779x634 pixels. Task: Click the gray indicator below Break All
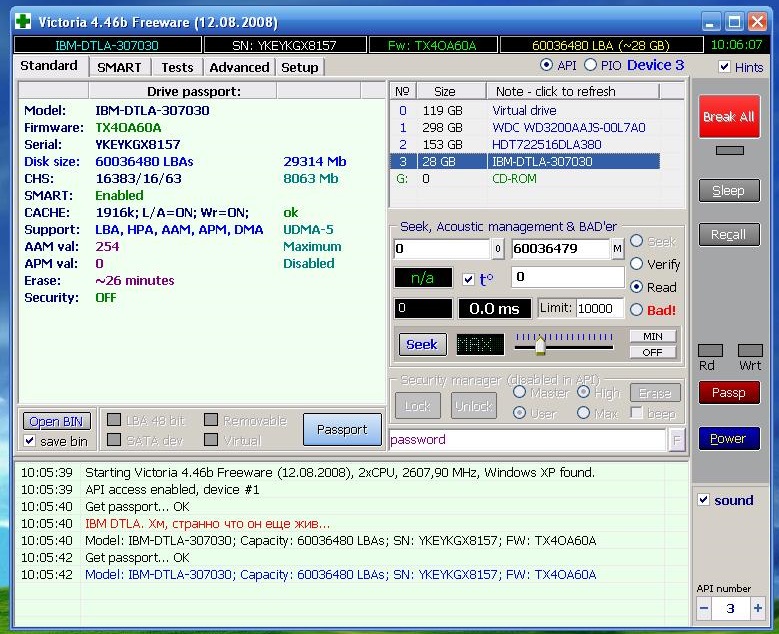tap(729, 151)
